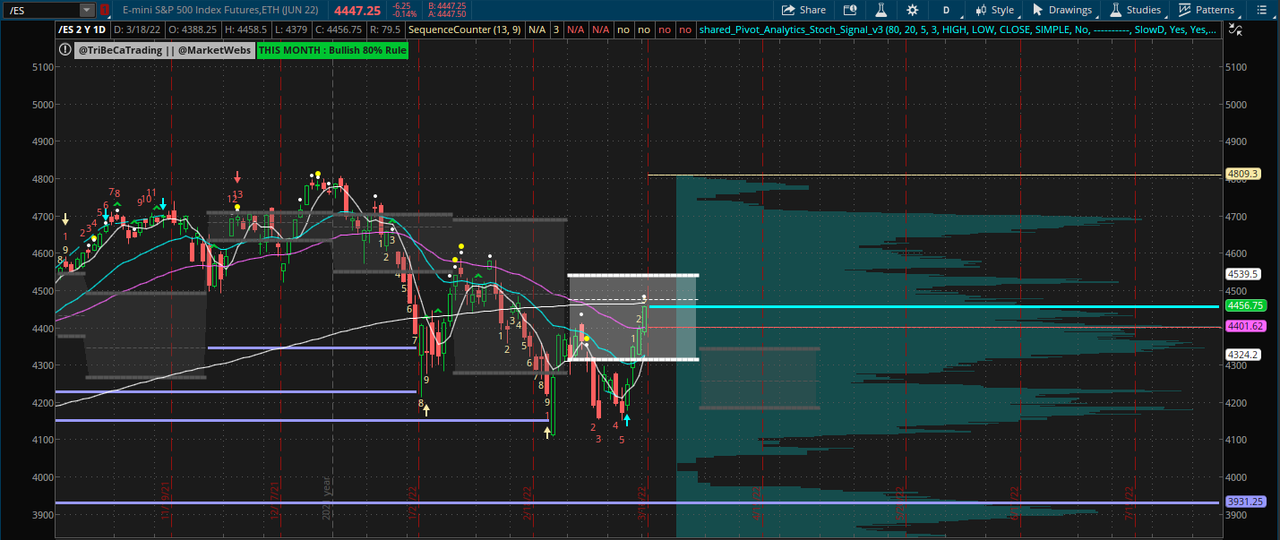This screenshot has height=540, width=1280.
Task: Click the @TriBeCaTrading || @MarketWebs label
Action: click(163, 48)
